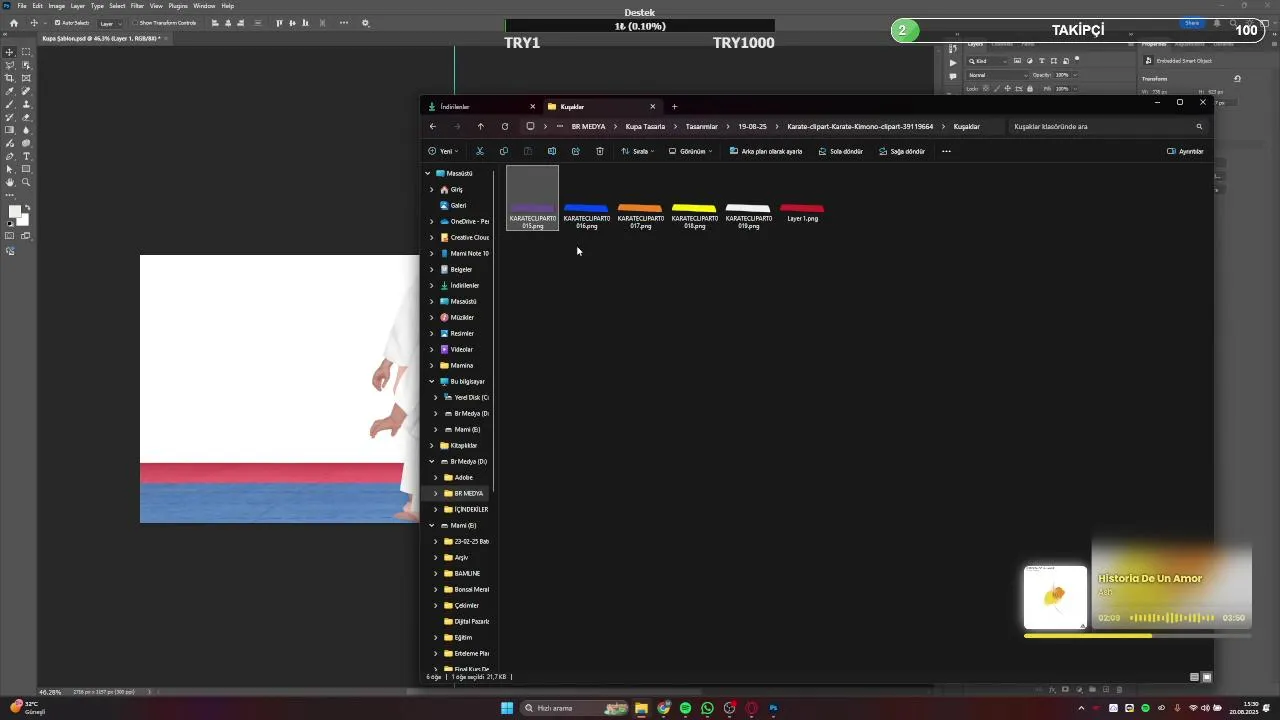Open the Photoshop Image menu
The image size is (1280, 720).
(x=56, y=6)
